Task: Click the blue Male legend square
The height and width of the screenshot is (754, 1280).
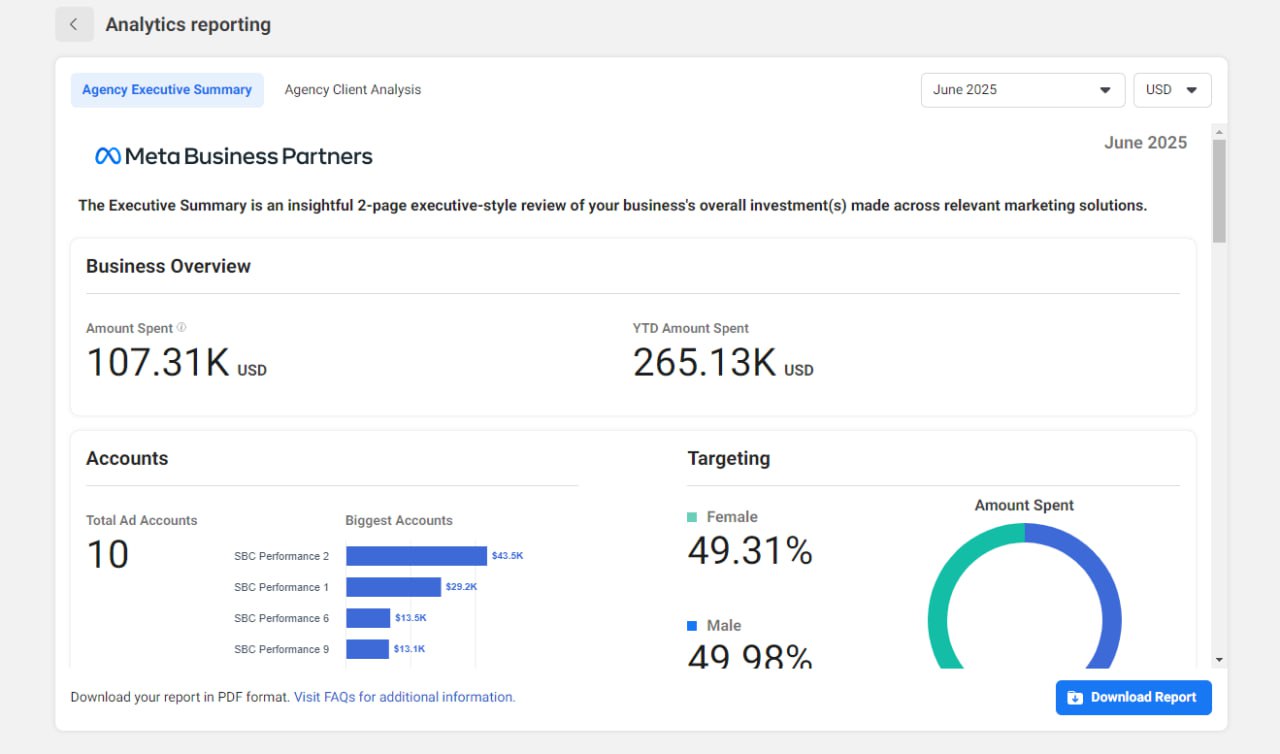Action: (692, 626)
